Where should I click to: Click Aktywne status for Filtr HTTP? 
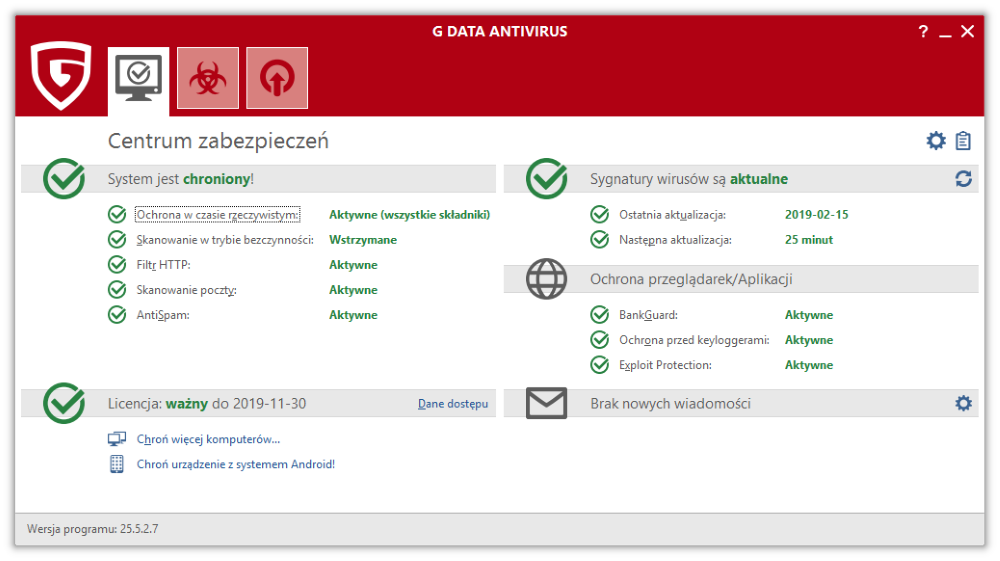[353, 265]
